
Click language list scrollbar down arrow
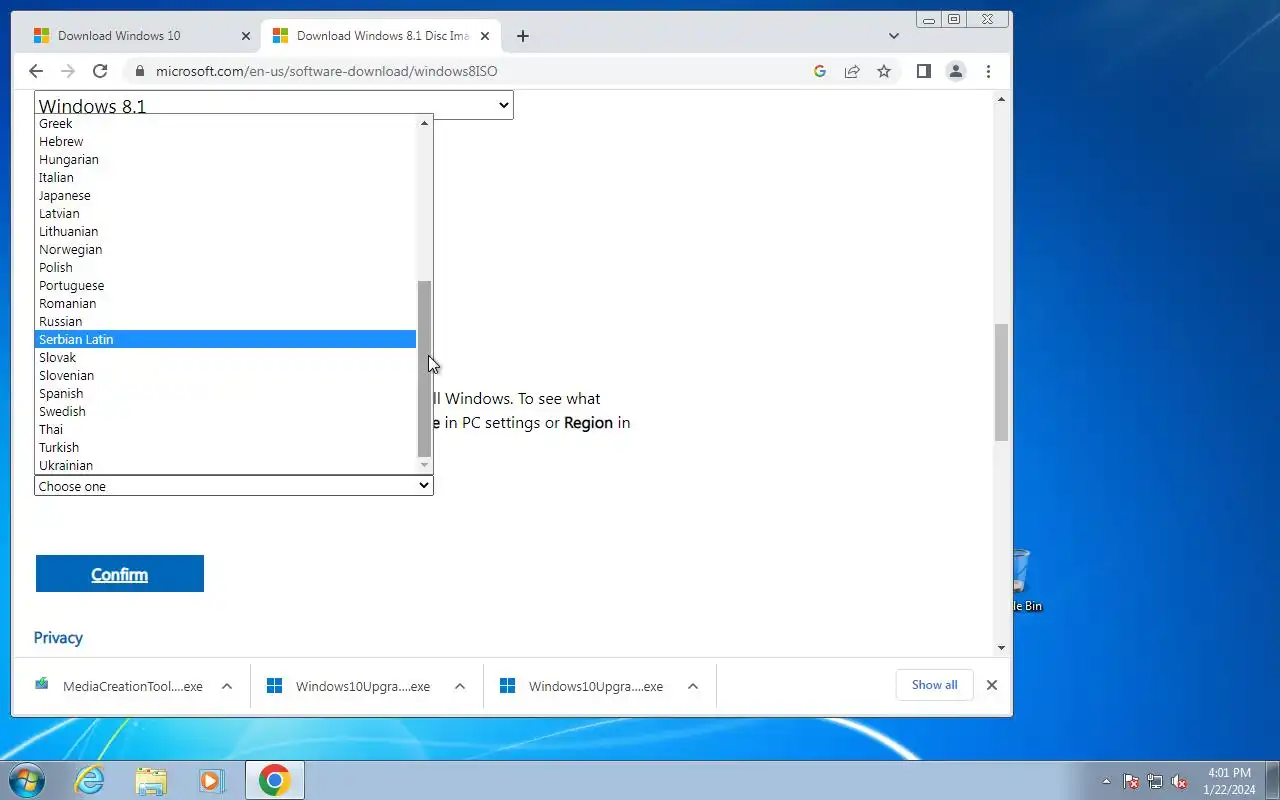click(x=424, y=465)
